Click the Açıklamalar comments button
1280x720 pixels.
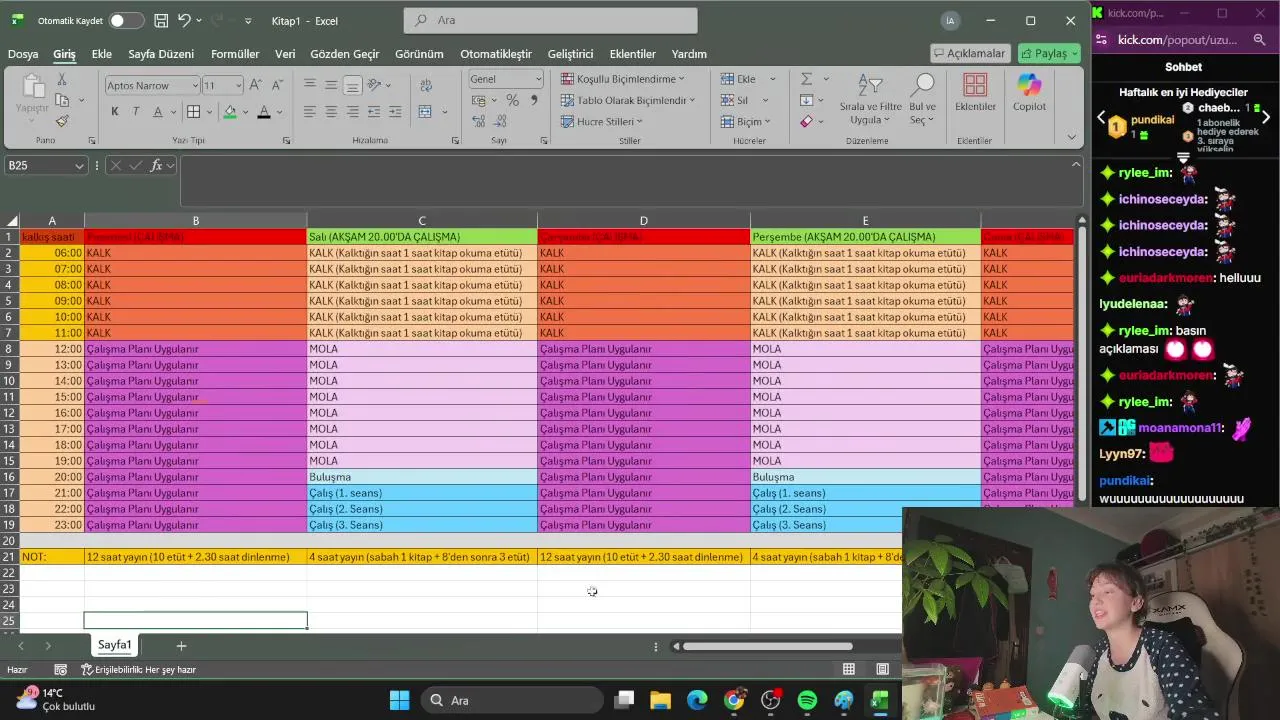[969, 53]
